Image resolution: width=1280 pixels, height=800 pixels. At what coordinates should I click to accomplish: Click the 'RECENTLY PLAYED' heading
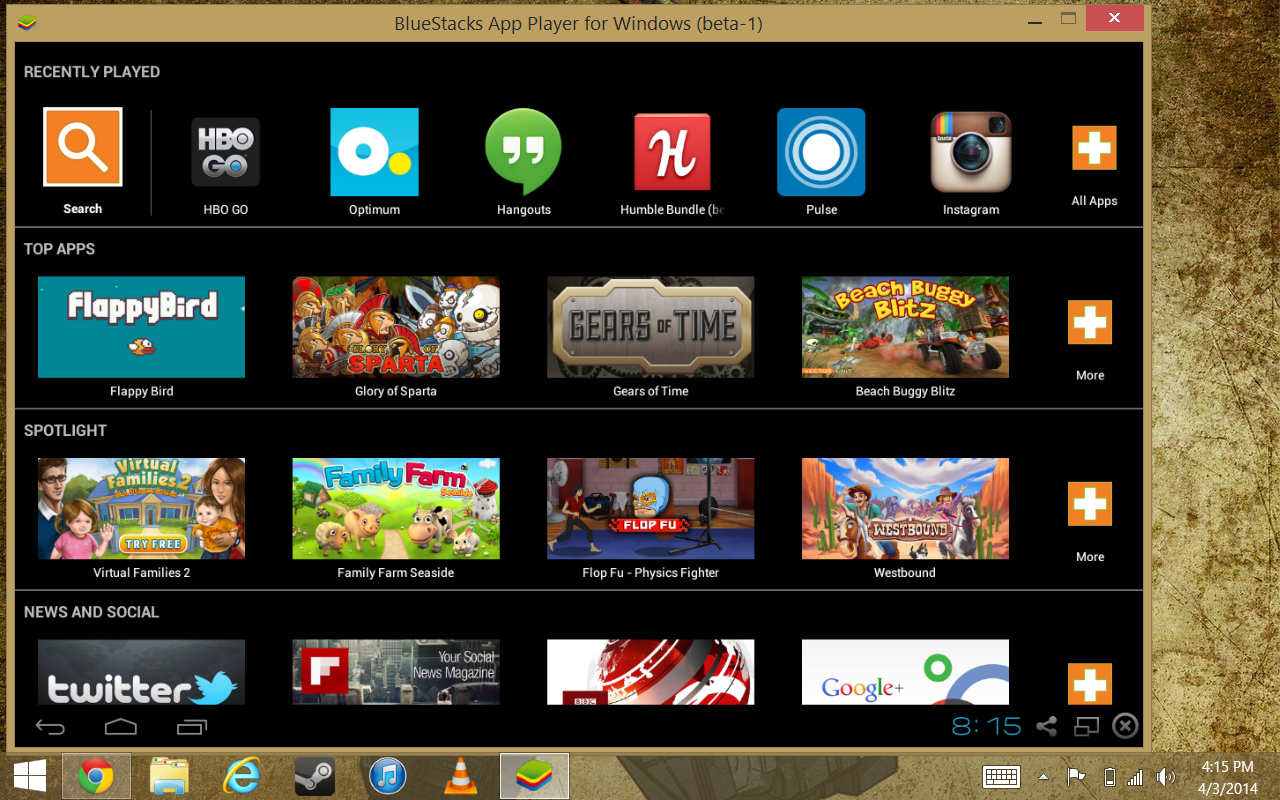92,72
